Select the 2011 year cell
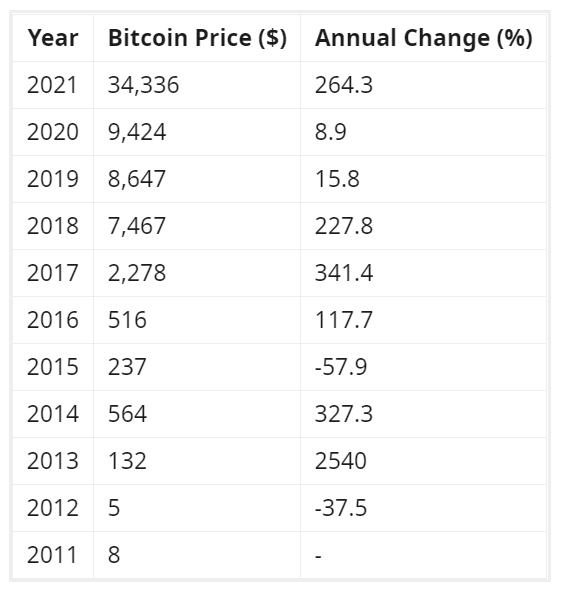This screenshot has height=592, width=564. 53,555
